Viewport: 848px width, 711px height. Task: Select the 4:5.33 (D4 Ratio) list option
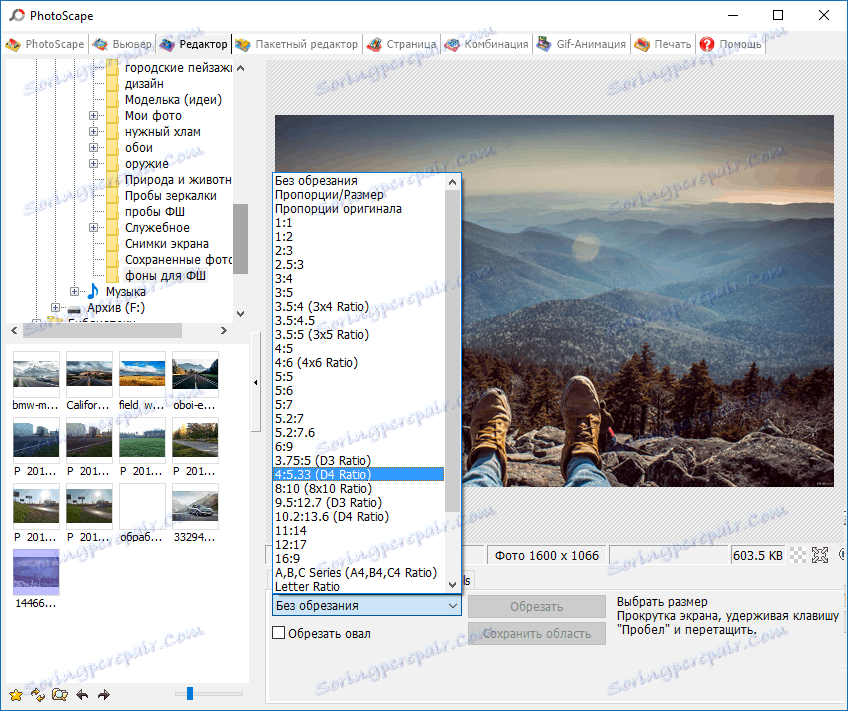tap(328, 474)
